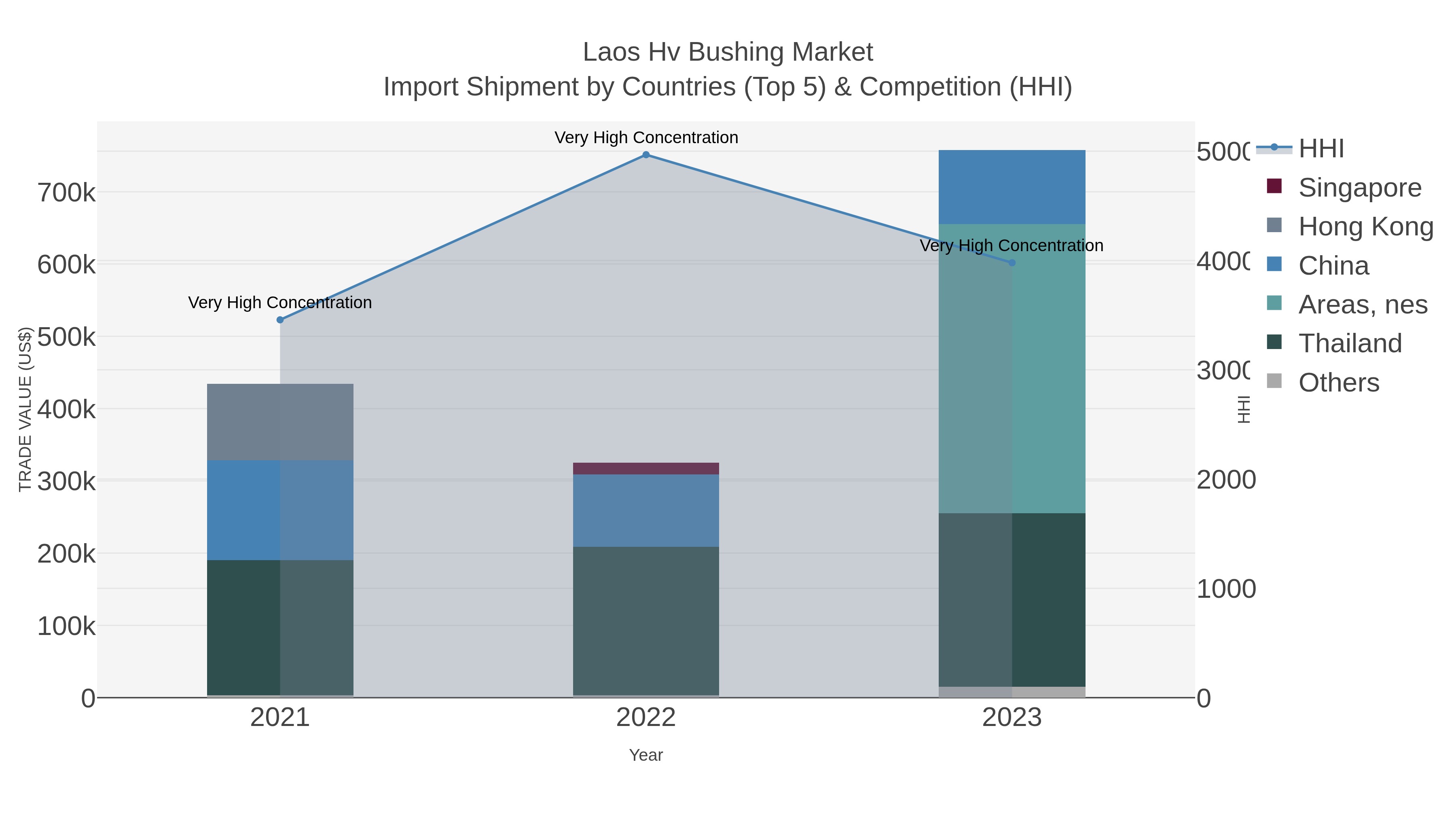Select the China bar segment in 2023
The width and height of the screenshot is (1456, 819).
pos(1012,187)
